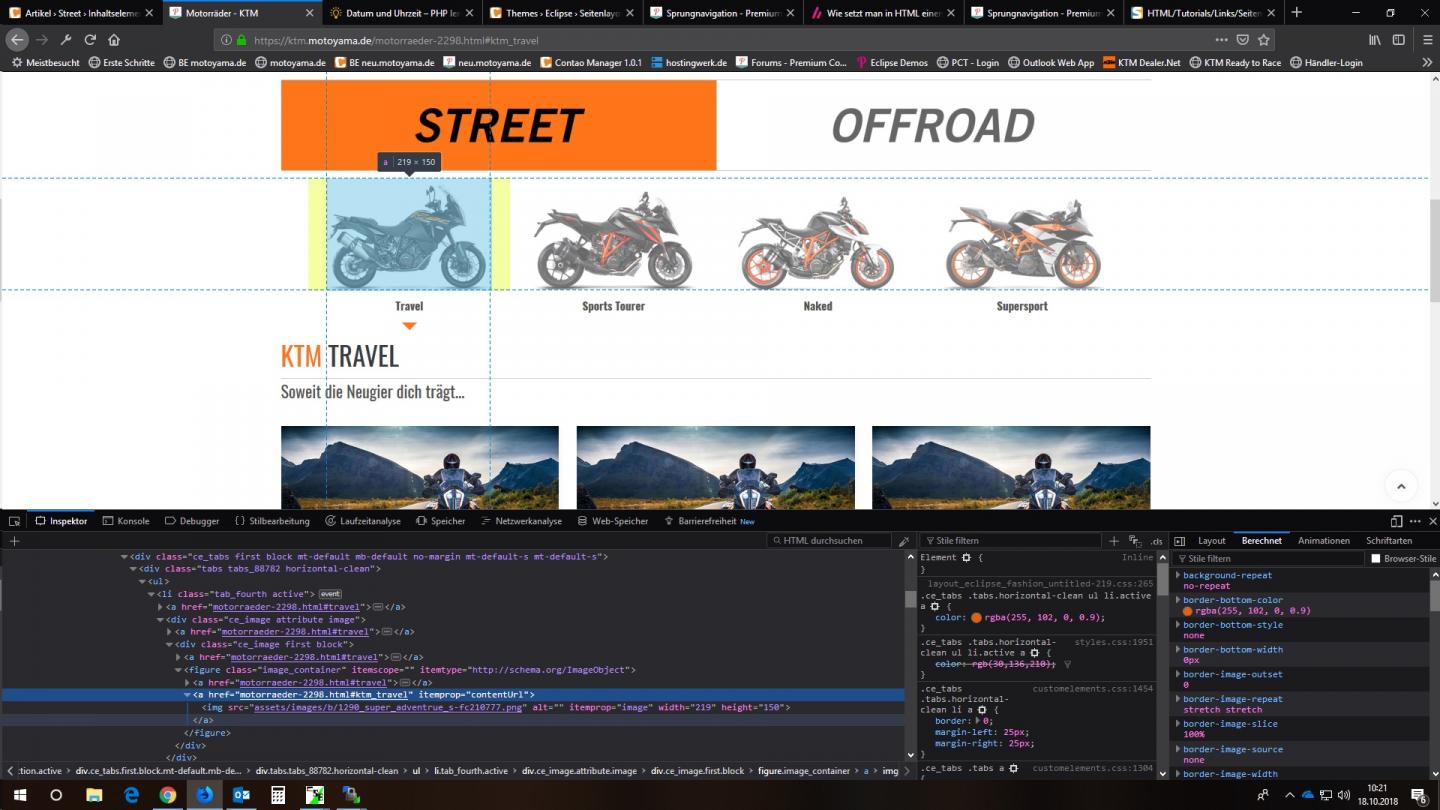The width and height of the screenshot is (1440, 810).
Task: Enable the Browser-Stile checkbox
Action: pyautogui.click(x=1376, y=559)
